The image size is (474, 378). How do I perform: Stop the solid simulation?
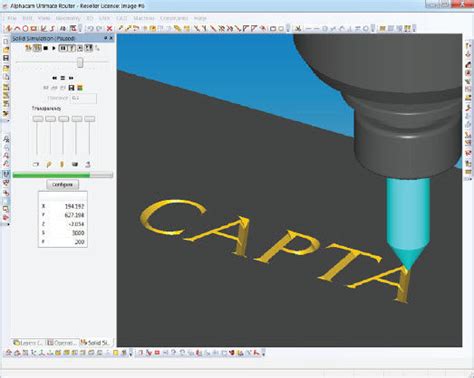(x=45, y=48)
